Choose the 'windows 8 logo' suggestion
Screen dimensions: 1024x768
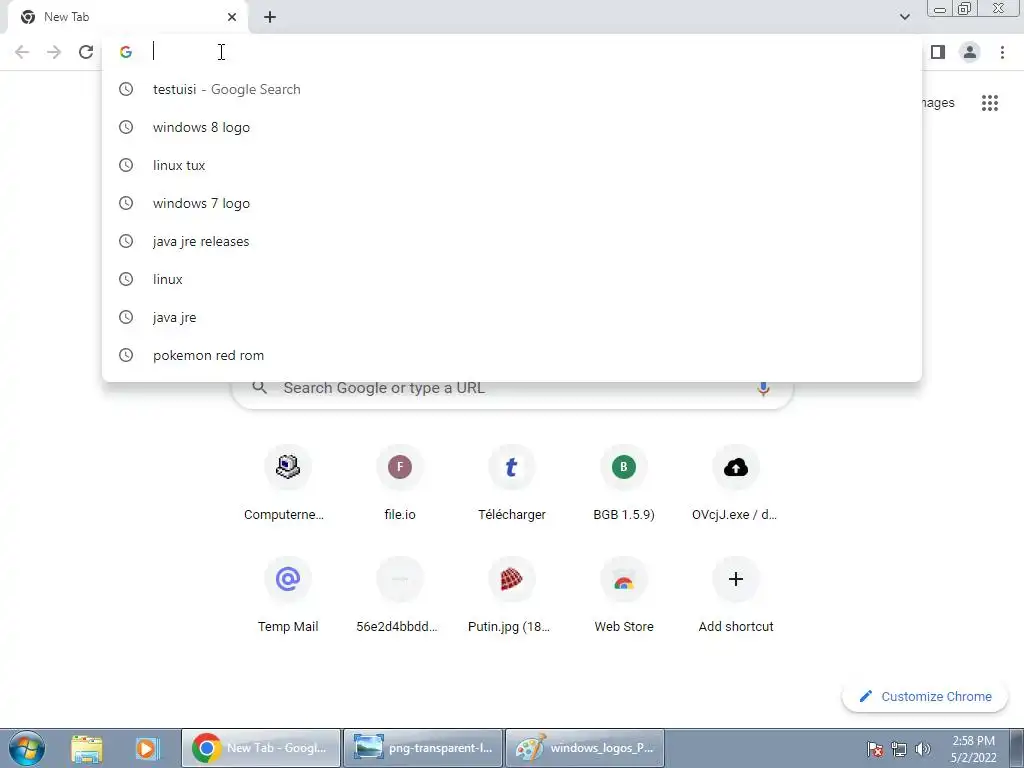[512, 127]
